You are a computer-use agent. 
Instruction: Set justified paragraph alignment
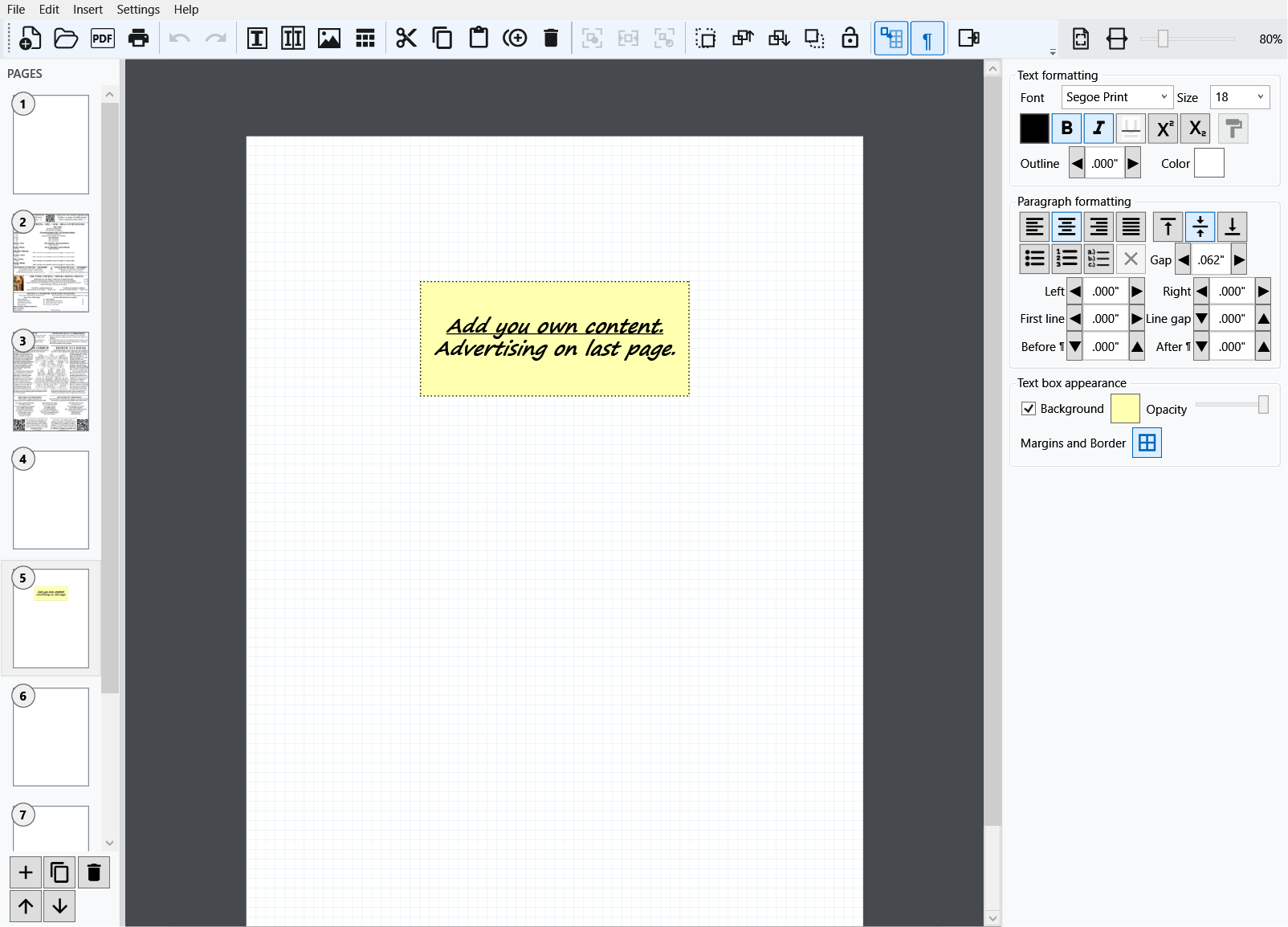(x=1131, y=227)
